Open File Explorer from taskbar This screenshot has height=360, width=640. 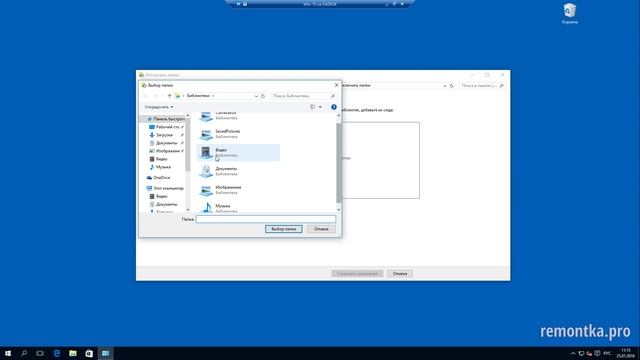click(x=73, y=353)
